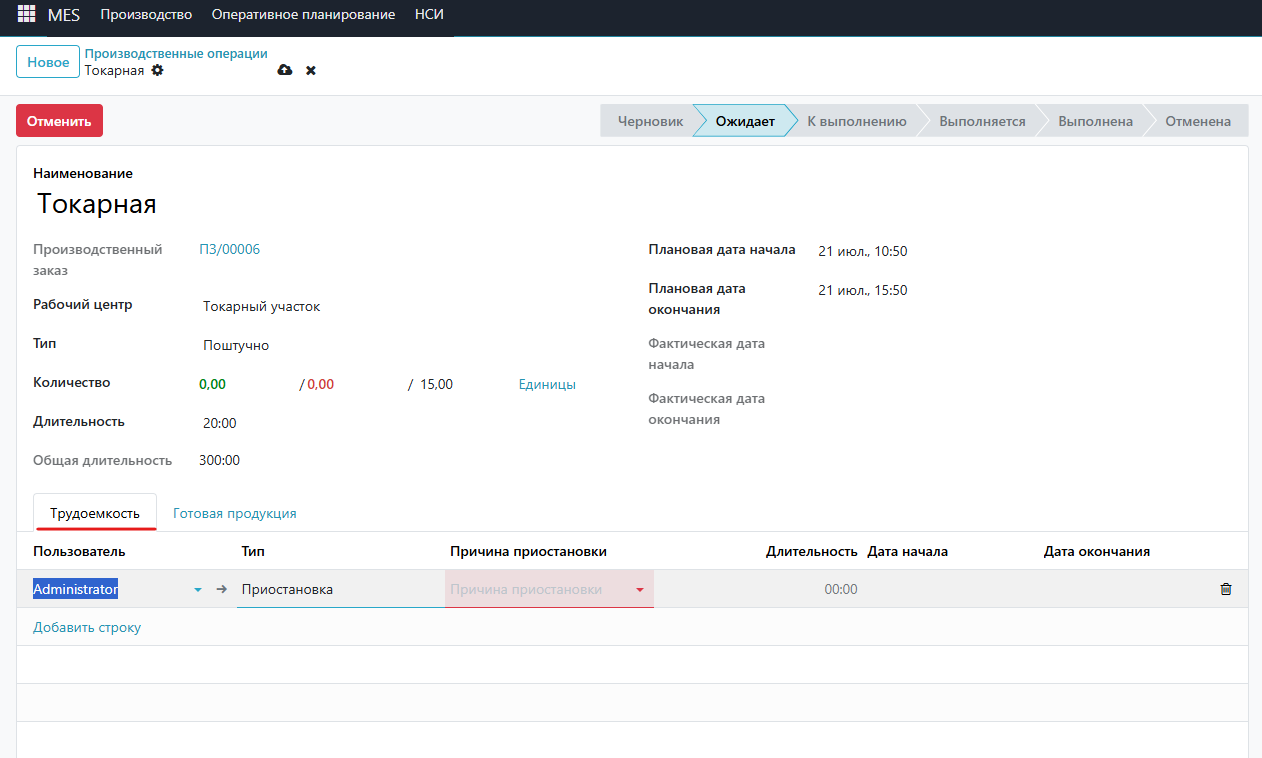Click planned start date 21 июл., 10:50

(x=863, y=251)
